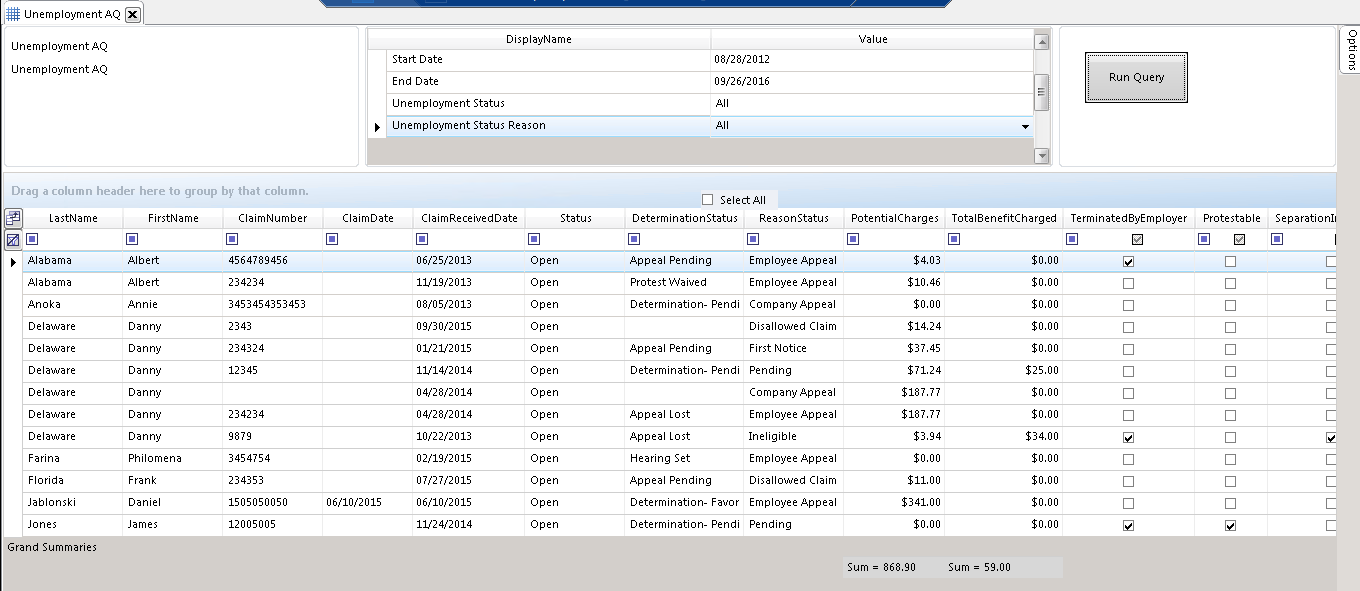
Task: Open the PotentialCharges column filter operator icon
Action: (853, 239)
